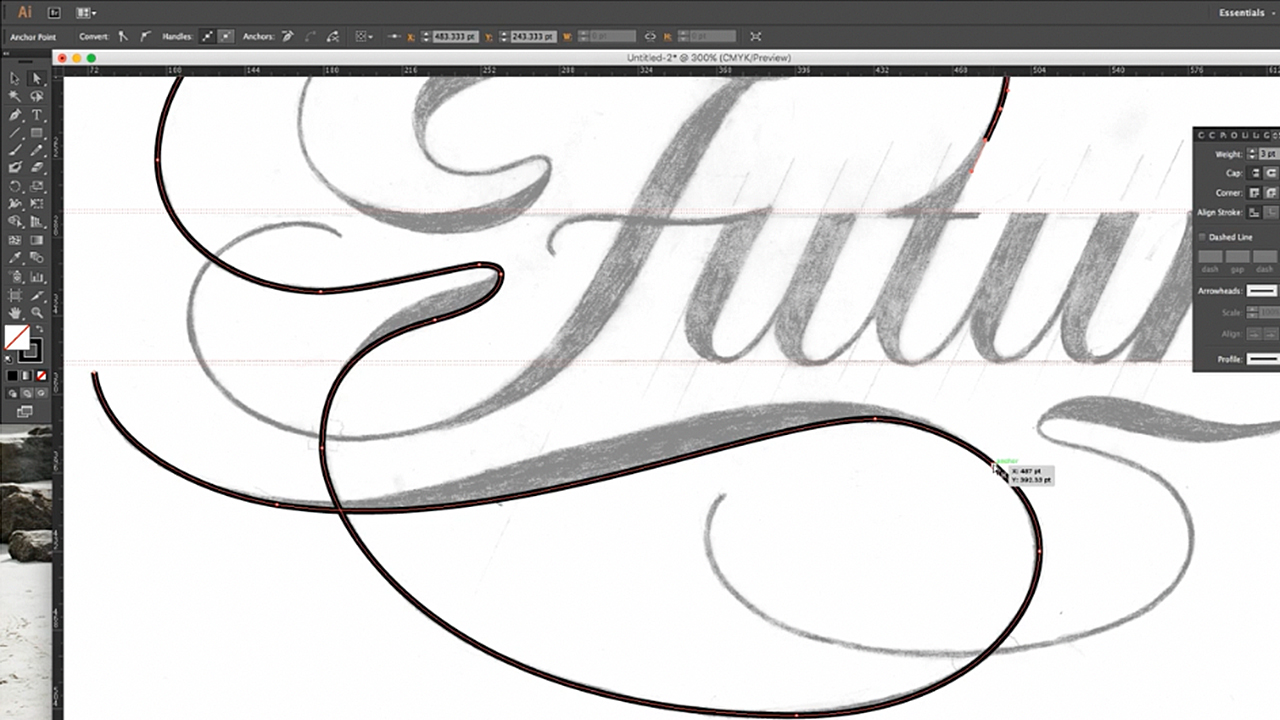
Task: Select the Magic Wand tool
Action: click(12, 95)
